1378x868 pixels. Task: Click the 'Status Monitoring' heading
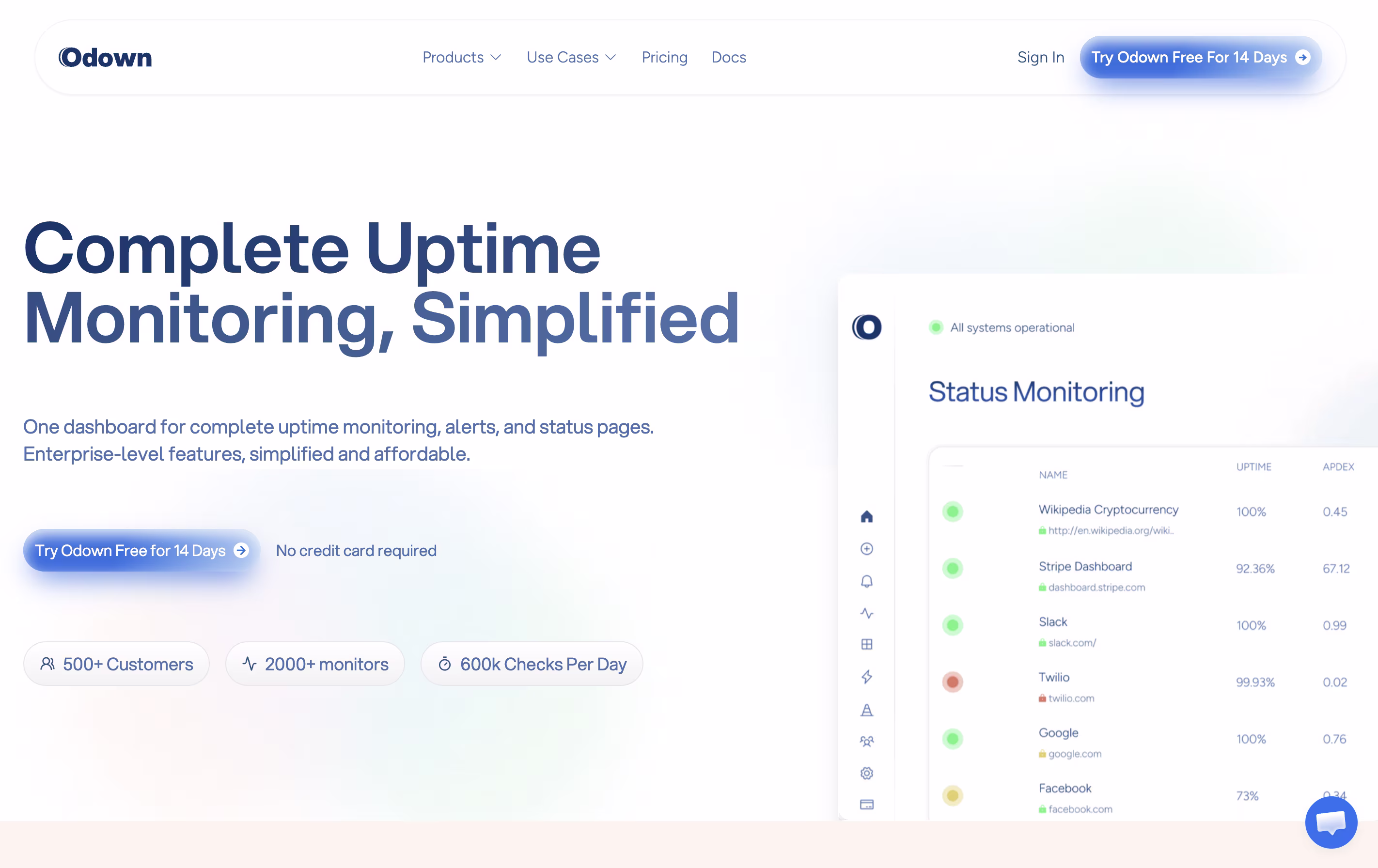pos(1036,392)
